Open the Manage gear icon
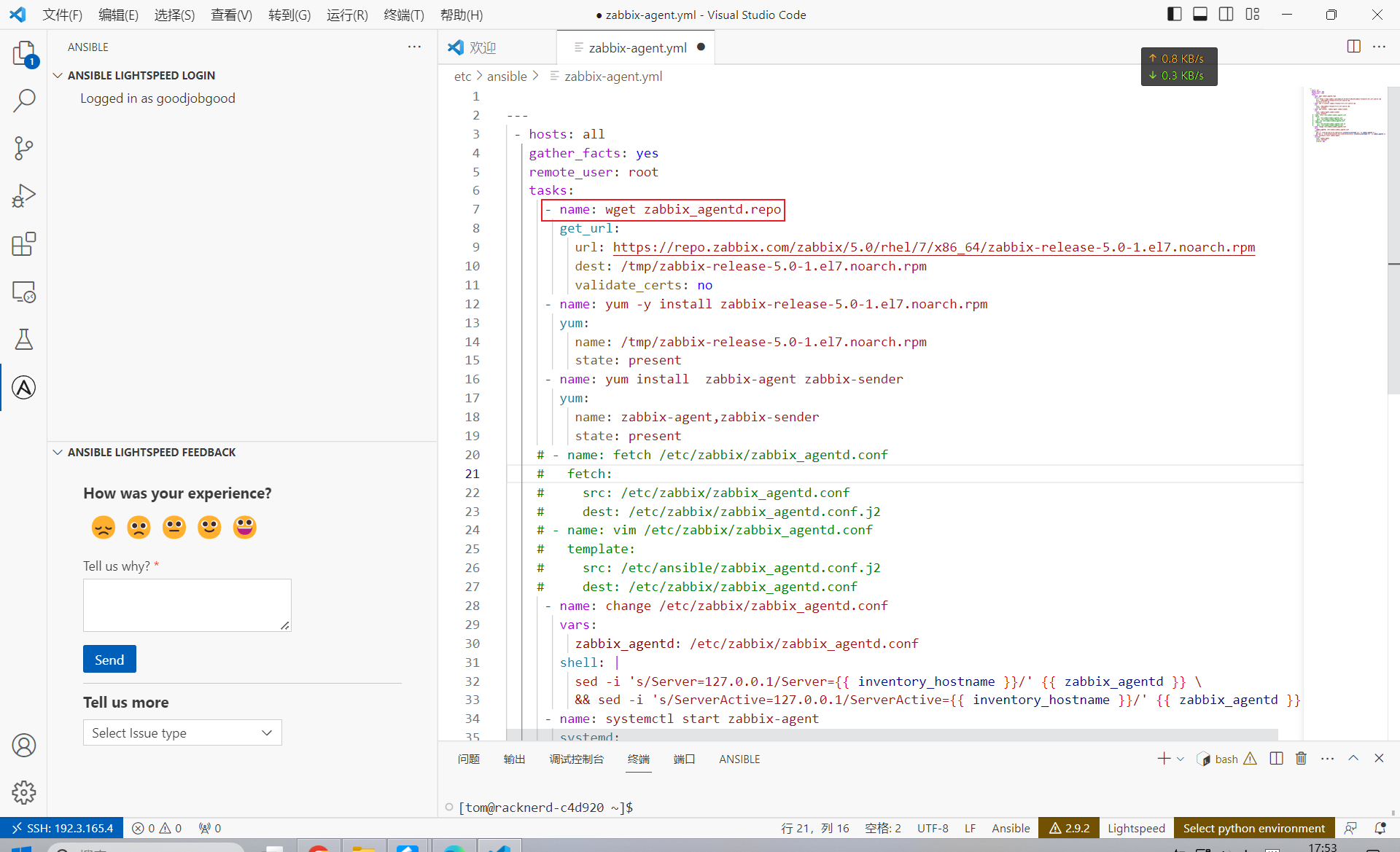 24,792
